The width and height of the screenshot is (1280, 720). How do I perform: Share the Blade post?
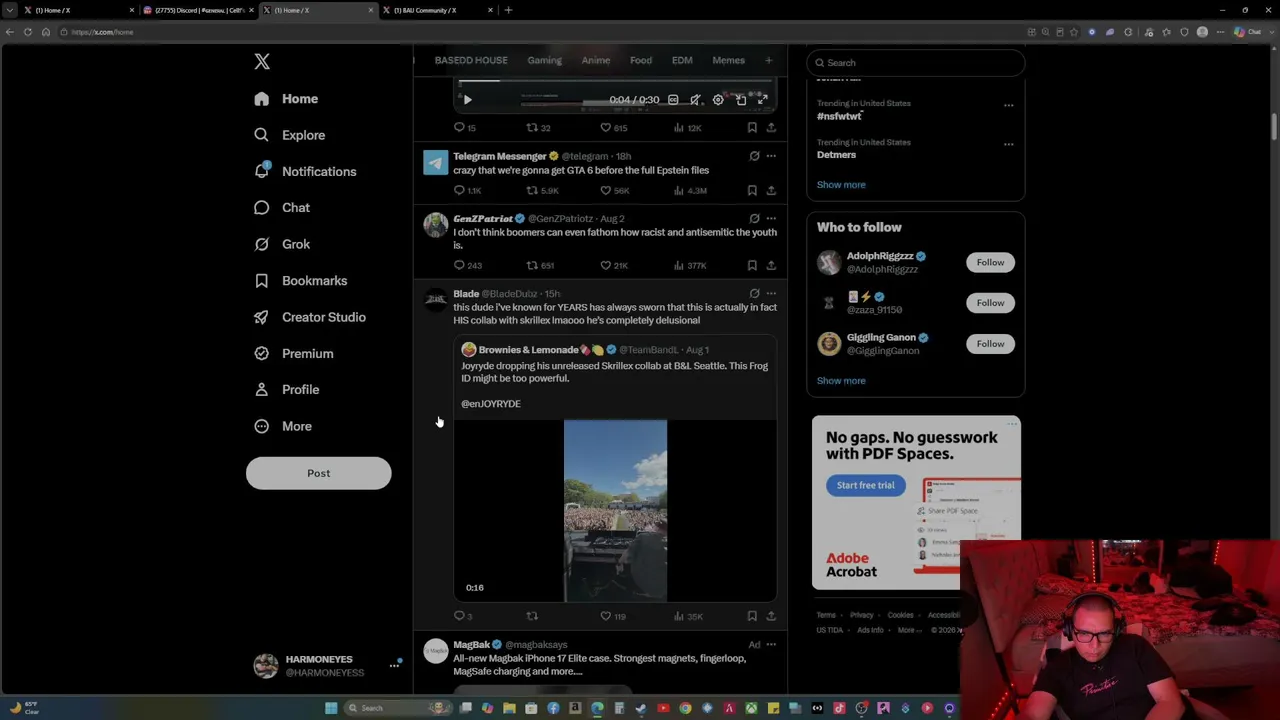click(x=771, y=616)
